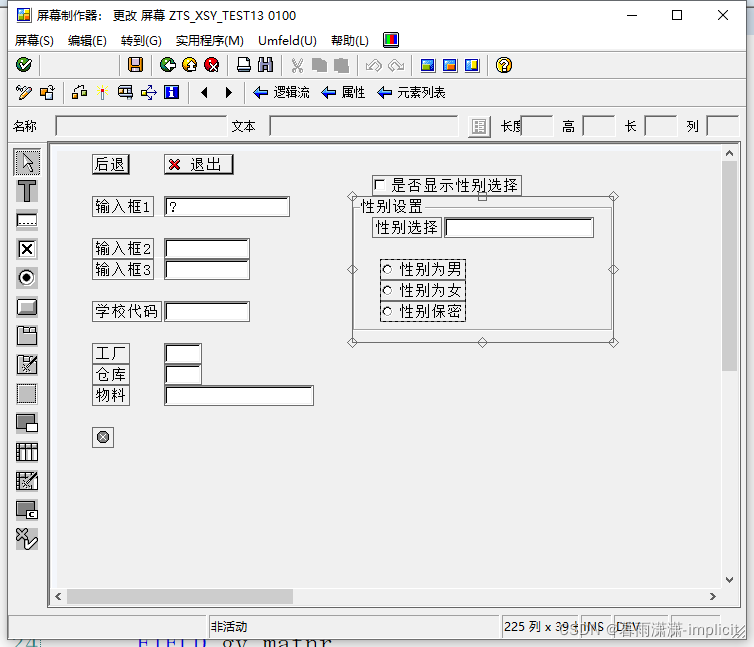Screen dimensions: 754x647
Task: Click the scroll right arrow
Action: pyautogui.click(x=713, y=596)
